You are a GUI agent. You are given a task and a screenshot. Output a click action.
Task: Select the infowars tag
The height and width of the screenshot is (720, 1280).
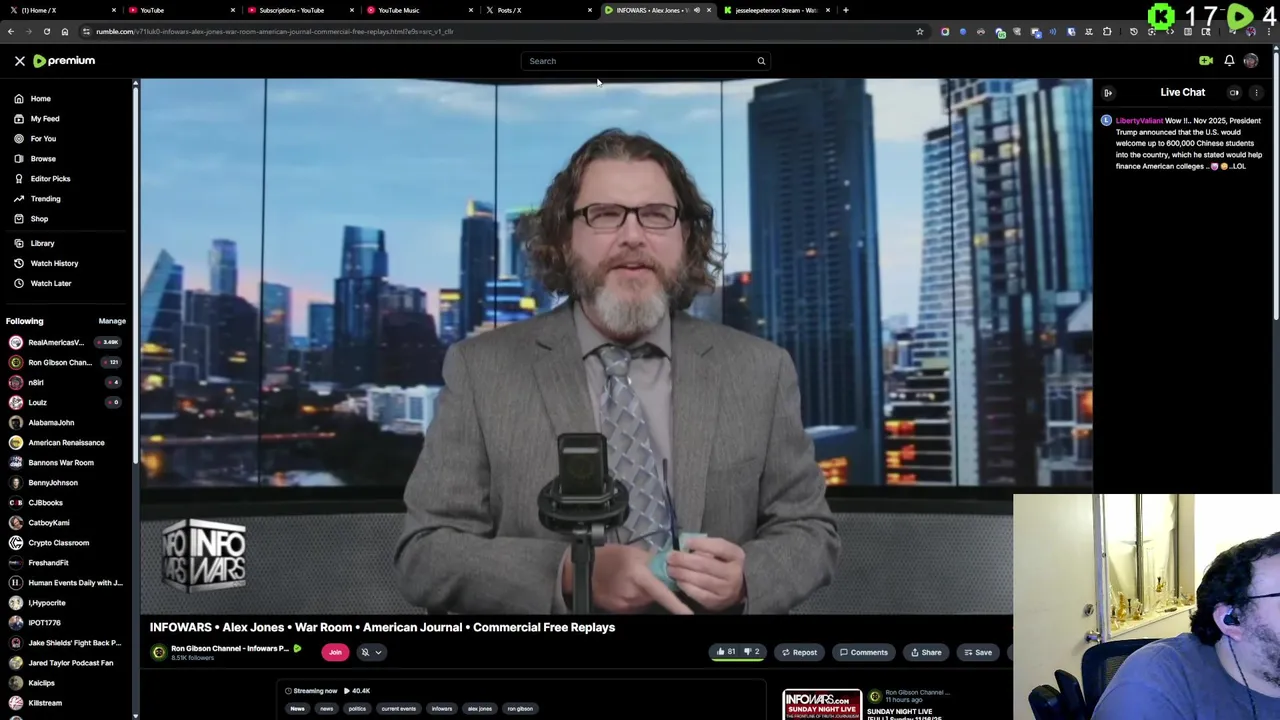(x=441, y=709)
